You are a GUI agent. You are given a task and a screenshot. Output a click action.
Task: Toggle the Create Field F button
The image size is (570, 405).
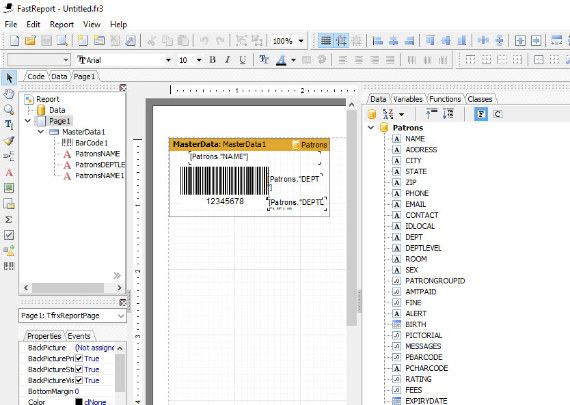(x=481, y=114)
